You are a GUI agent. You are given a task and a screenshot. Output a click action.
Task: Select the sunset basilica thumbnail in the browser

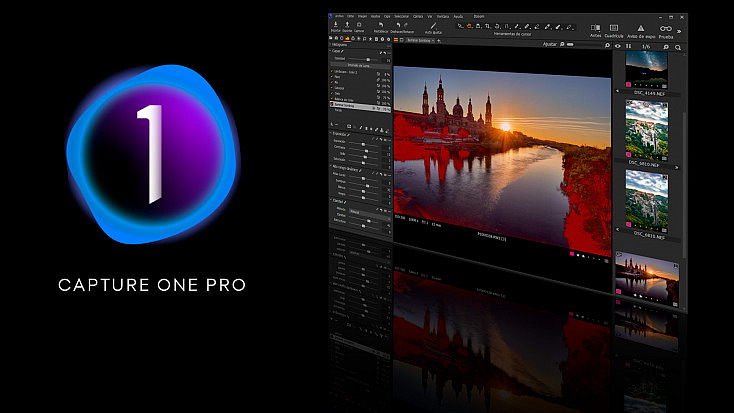pos(646,279)
